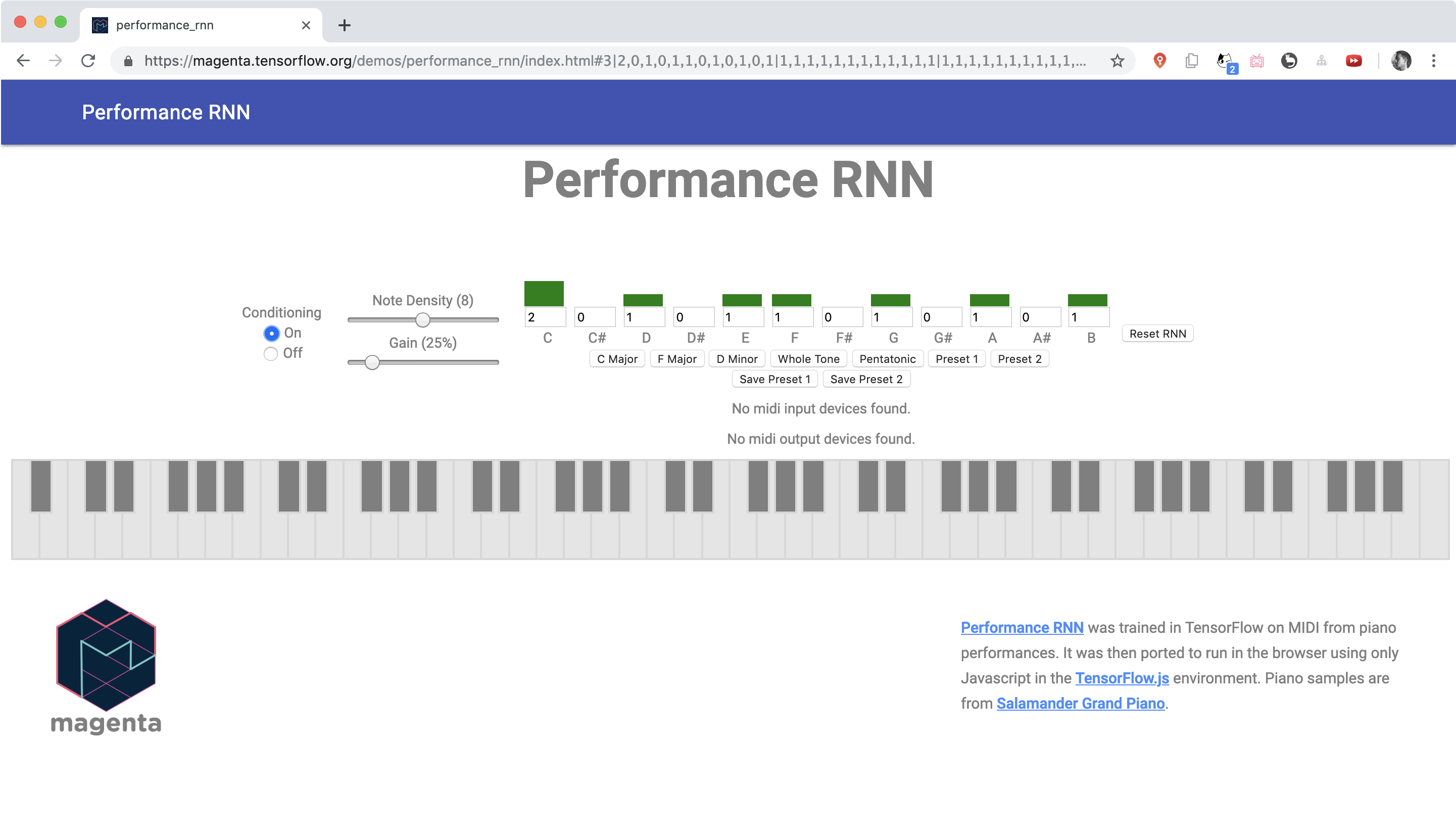This screenshot has width=1456, height=833.
Task: Click the Save Preset 1 button
Action: pyautogui.click(x=774, y=379)
